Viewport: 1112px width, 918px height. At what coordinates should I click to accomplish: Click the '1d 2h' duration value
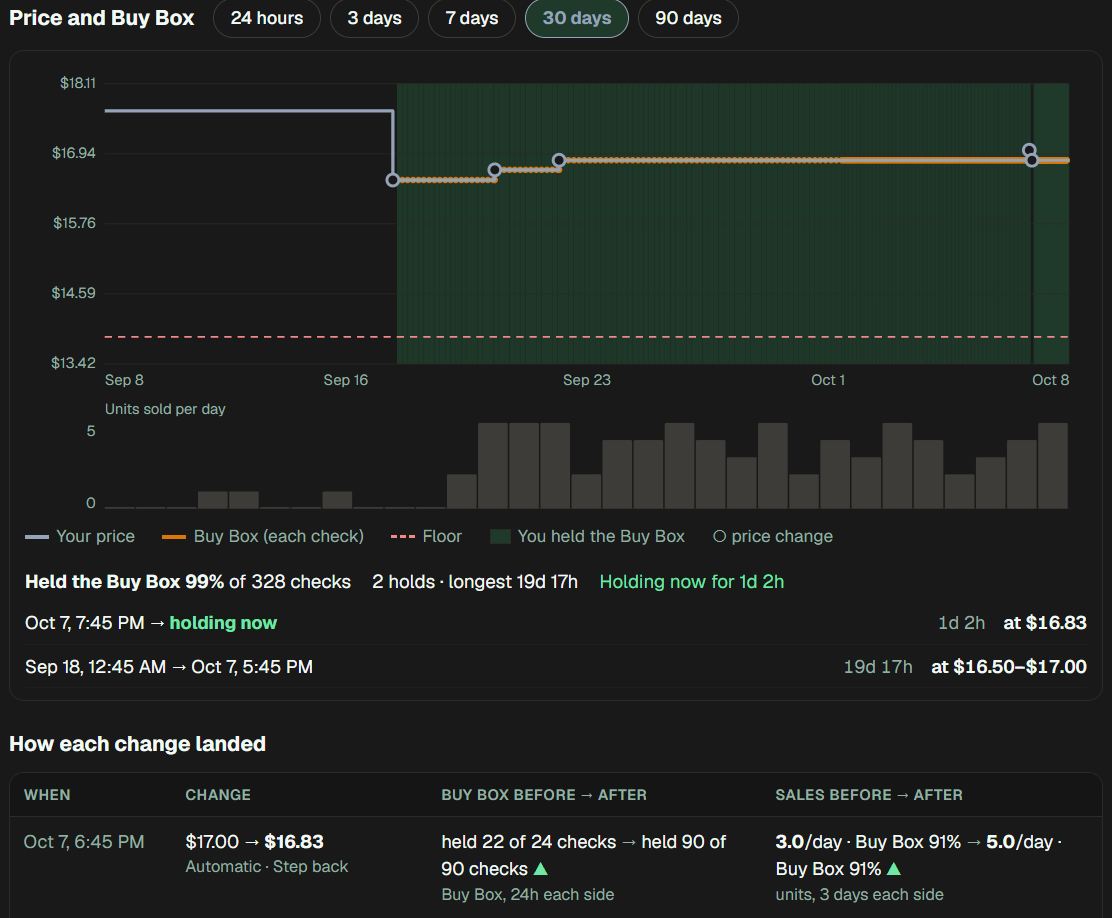coord(961,623)
